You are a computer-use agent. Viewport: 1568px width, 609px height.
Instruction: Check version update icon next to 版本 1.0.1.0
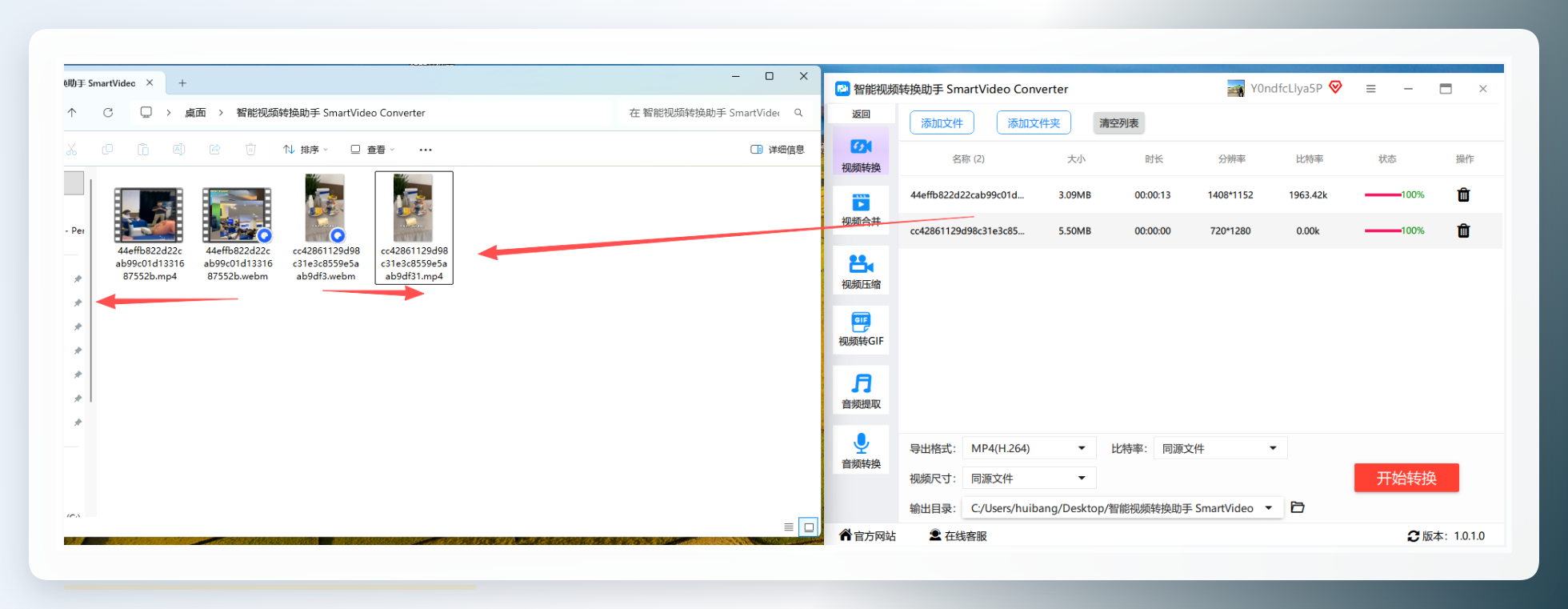[1413, 536]
